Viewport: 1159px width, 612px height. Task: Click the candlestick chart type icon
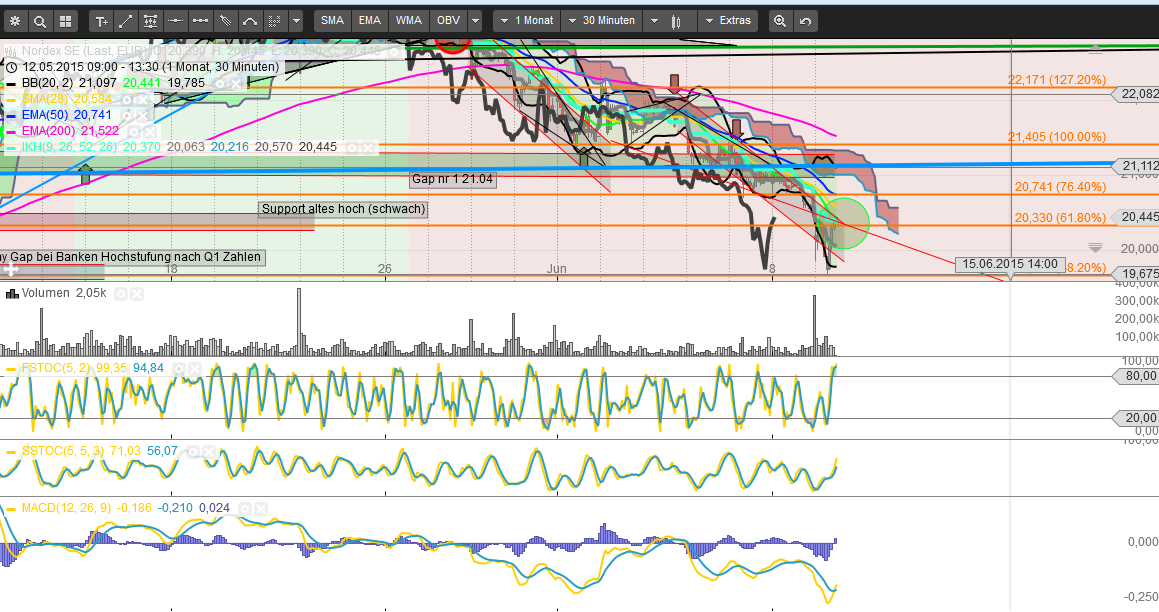pos(677,21)
